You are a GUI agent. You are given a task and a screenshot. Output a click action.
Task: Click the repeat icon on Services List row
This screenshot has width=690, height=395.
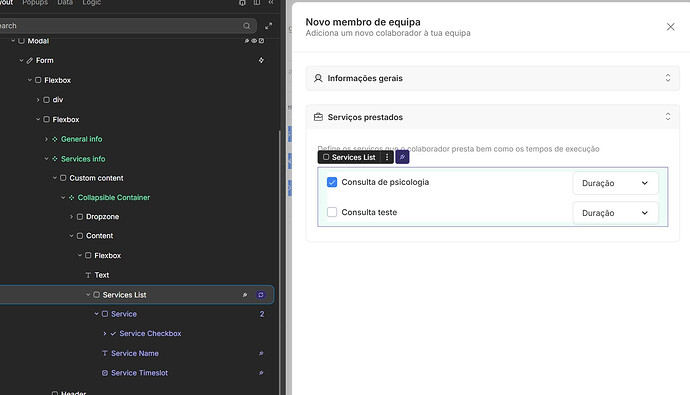(261, 295)
